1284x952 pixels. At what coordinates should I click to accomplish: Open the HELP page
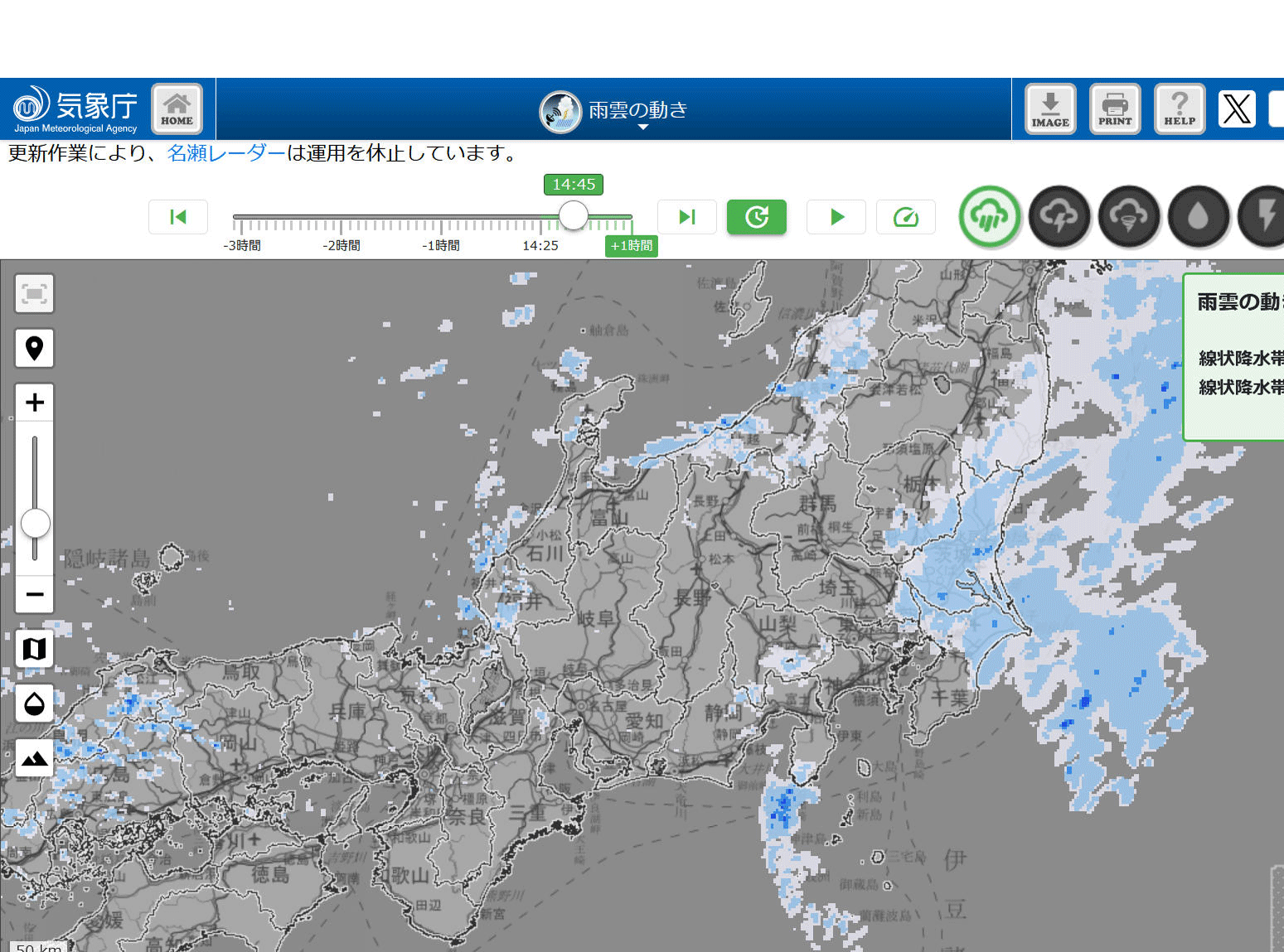click(1180, 109)
